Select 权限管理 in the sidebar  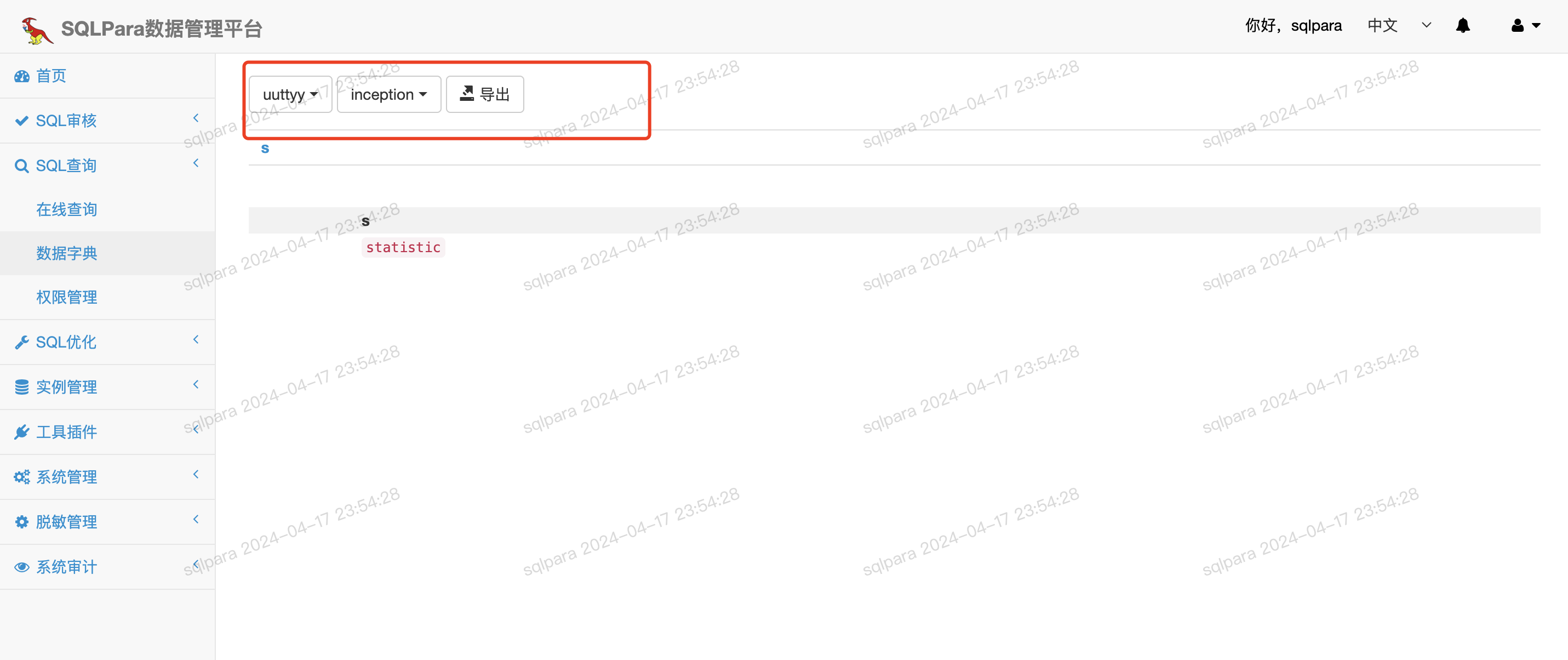67,297
